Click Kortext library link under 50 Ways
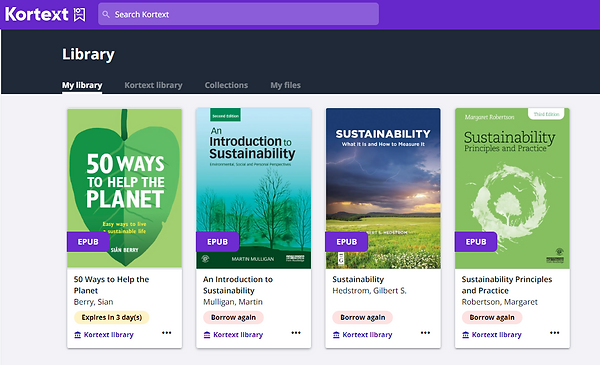 click(x=109, y=335)
